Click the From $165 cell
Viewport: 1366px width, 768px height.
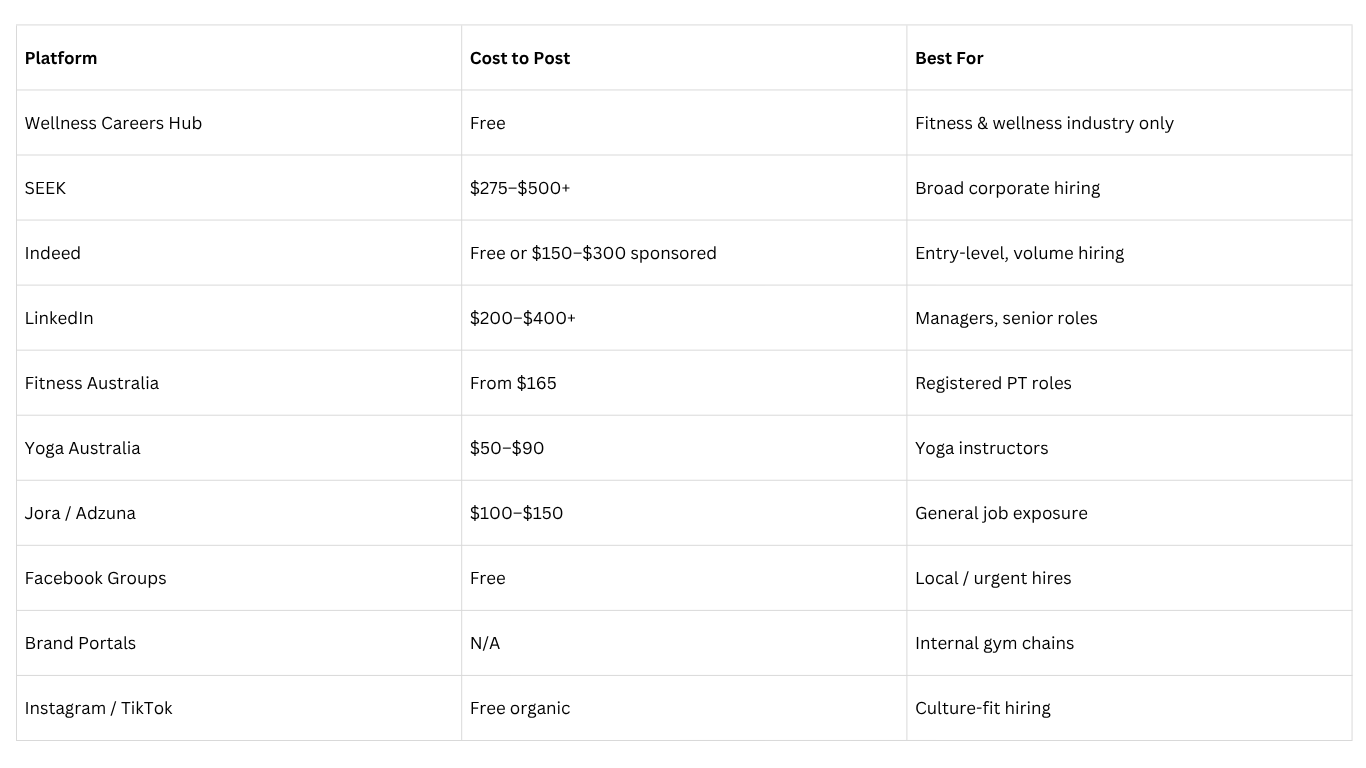tap(513, 383)
